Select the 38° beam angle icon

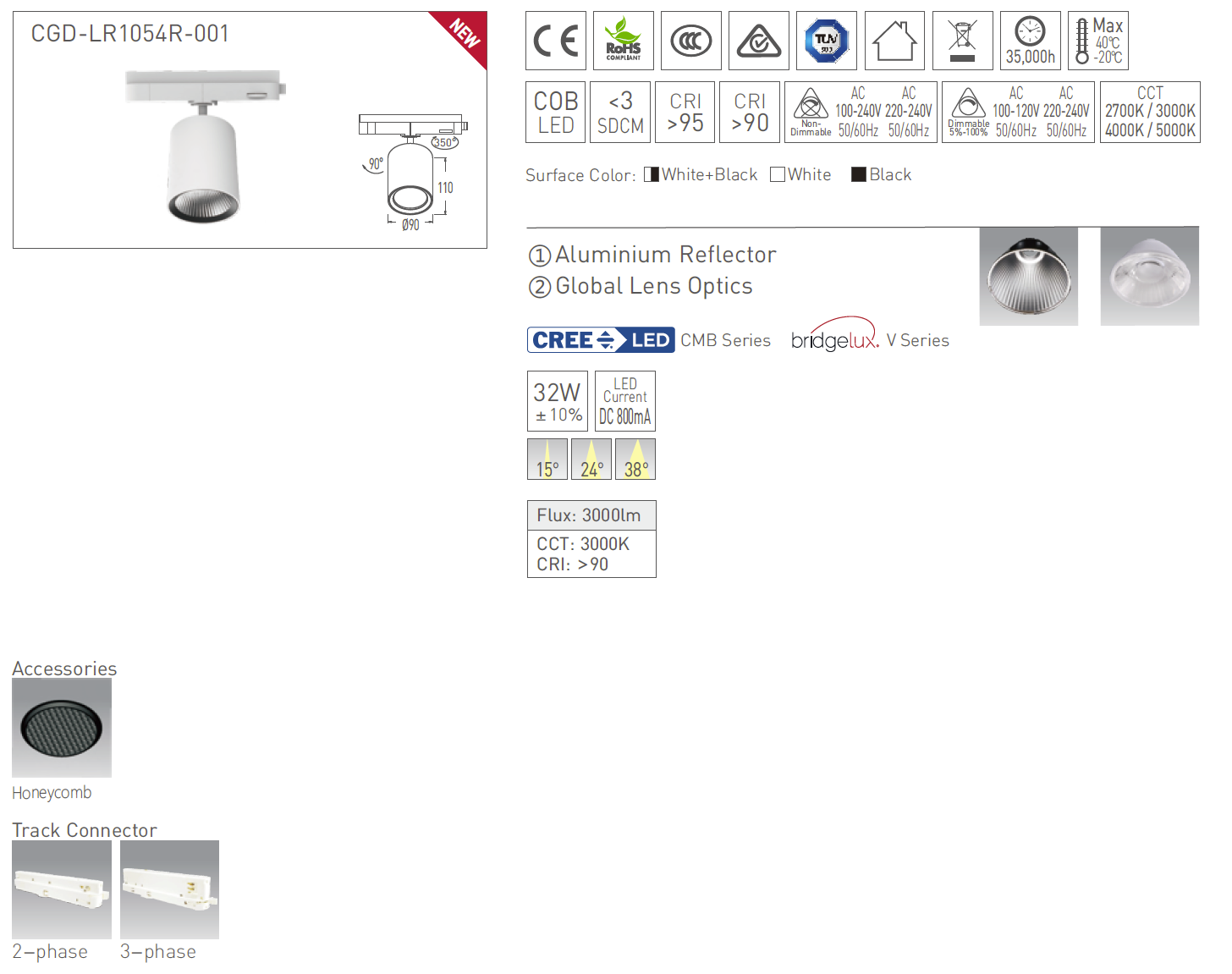tap(635, 459)
